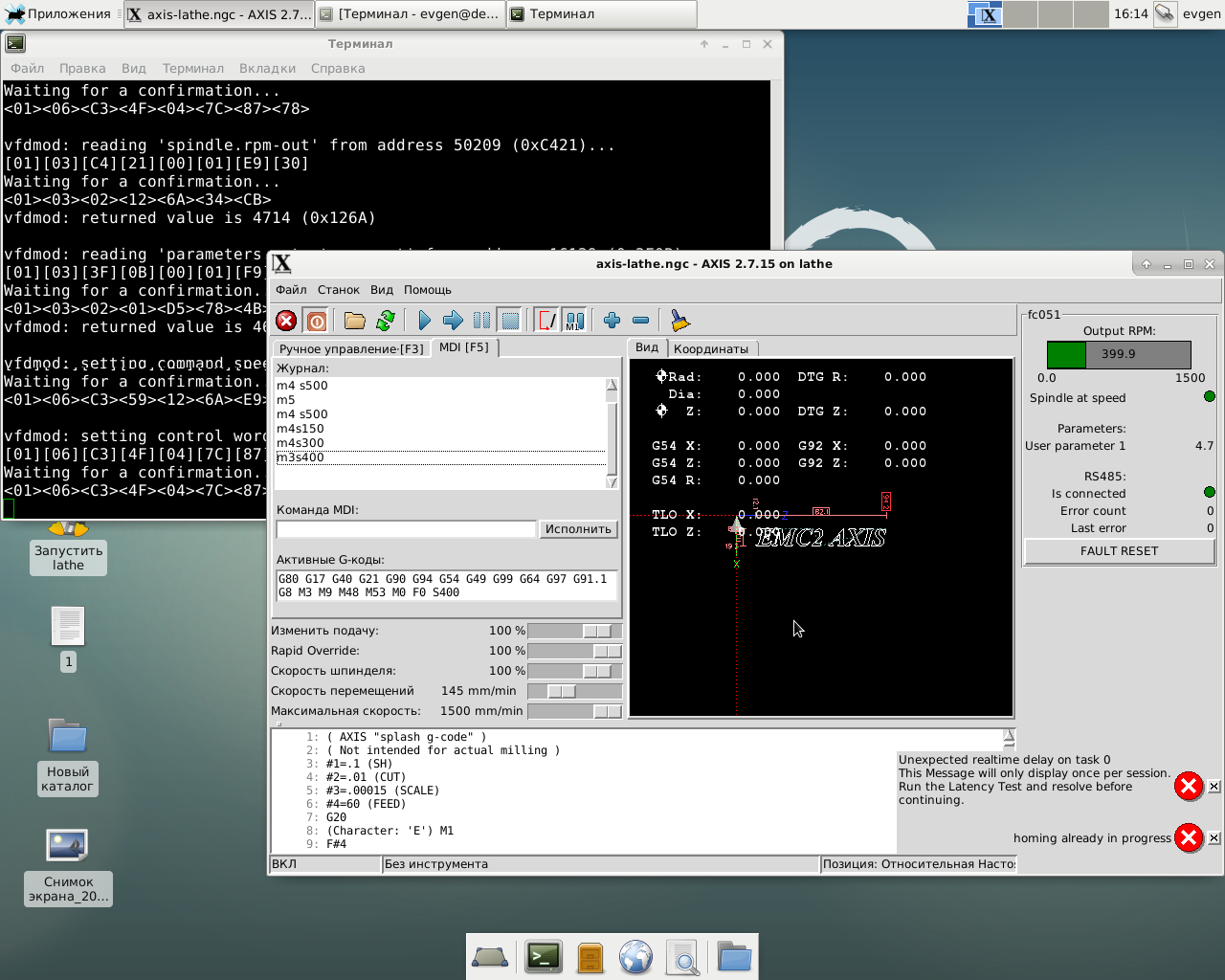Reload the current file with green arrows
The image size is (1225, 980).
[x=386, y=321]
